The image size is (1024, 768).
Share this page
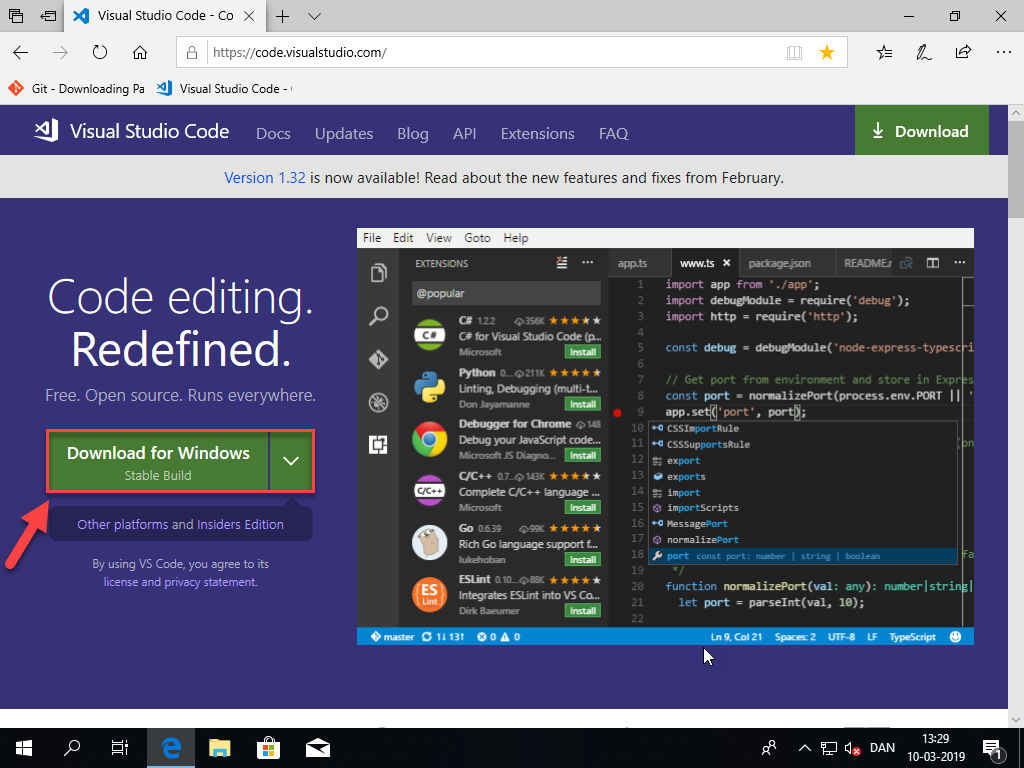(x=963, y=52)
